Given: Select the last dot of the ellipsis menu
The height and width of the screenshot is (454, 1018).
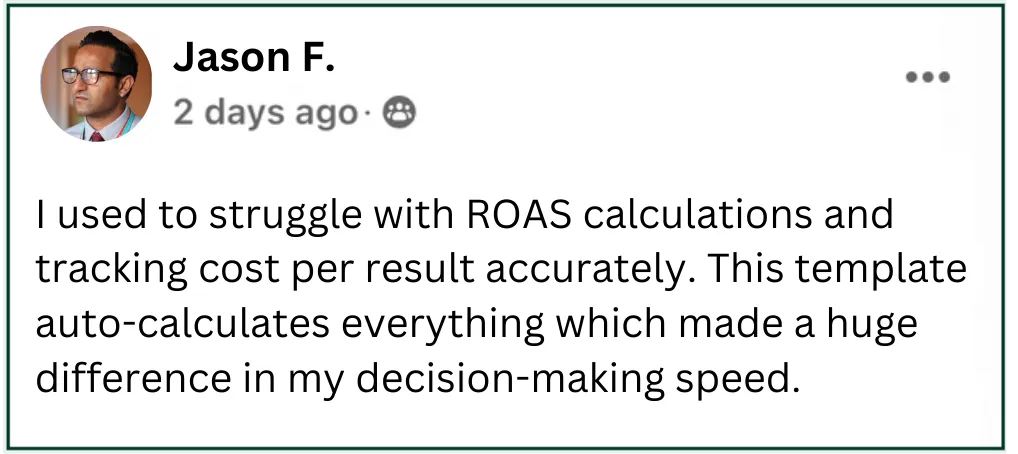Looking at the screenshot, I should click(x=944, y=77).
